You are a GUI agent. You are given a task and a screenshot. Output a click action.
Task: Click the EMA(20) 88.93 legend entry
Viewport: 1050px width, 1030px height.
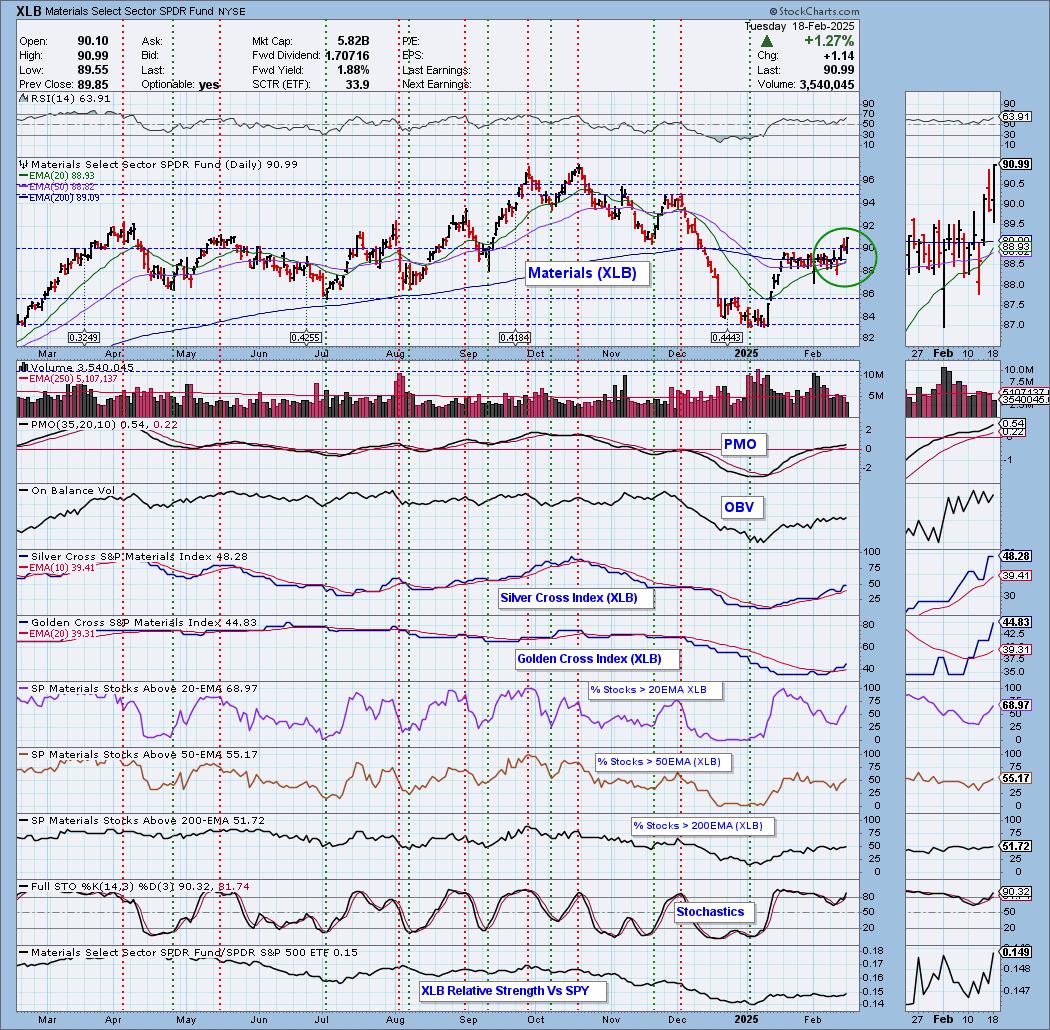[x=56, y=175]
